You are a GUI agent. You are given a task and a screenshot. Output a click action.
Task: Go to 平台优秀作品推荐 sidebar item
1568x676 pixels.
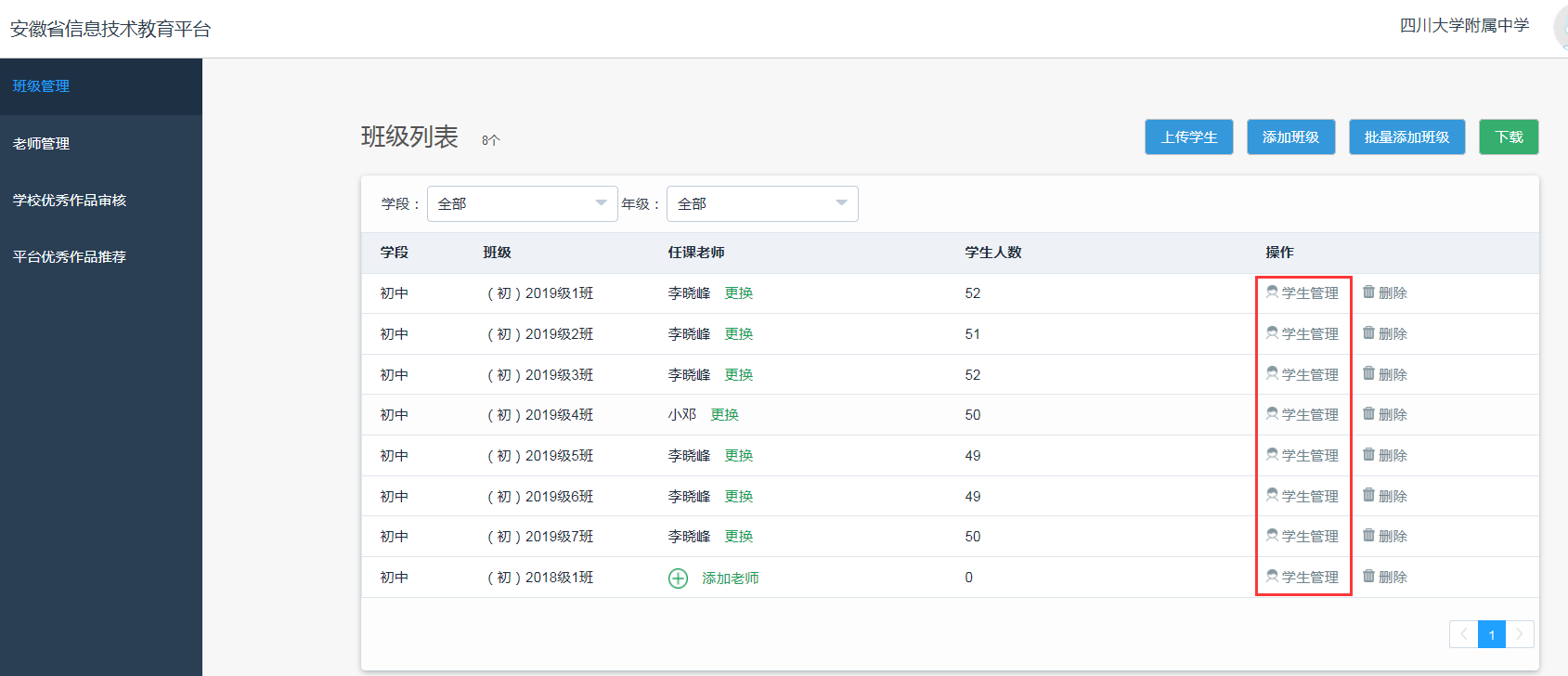[70, 257]
